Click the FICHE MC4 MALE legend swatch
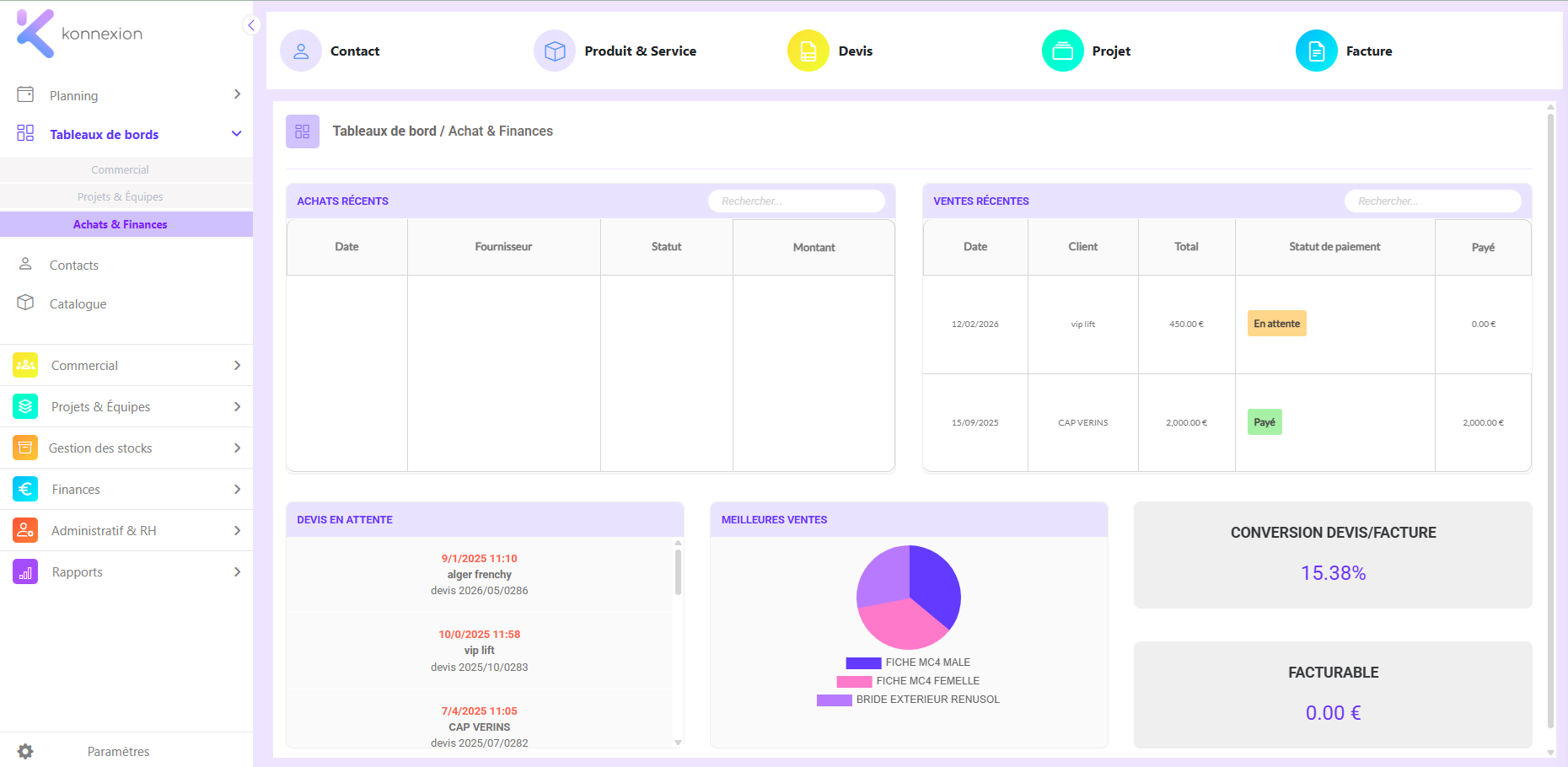 863,662
